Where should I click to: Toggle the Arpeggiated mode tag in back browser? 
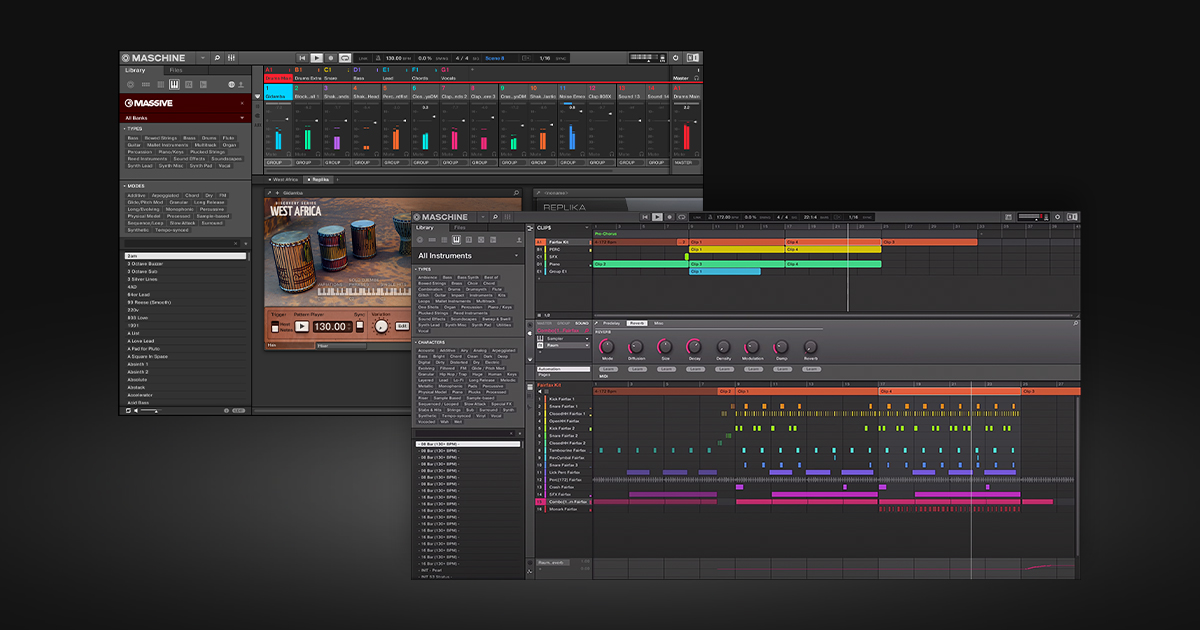pyautogui.click(x=165, y=195)
